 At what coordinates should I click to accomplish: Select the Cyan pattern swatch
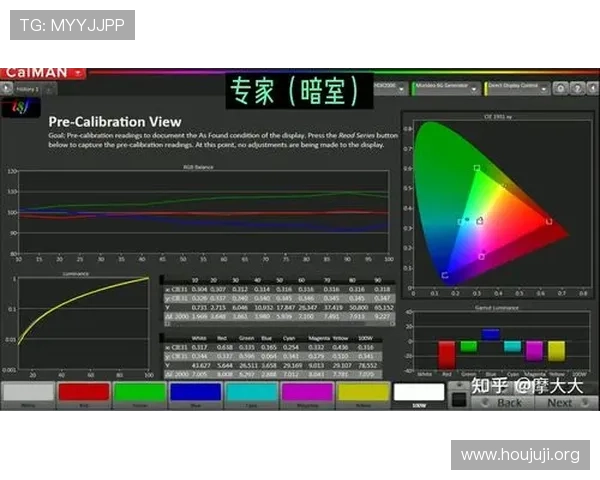[251, 393]
